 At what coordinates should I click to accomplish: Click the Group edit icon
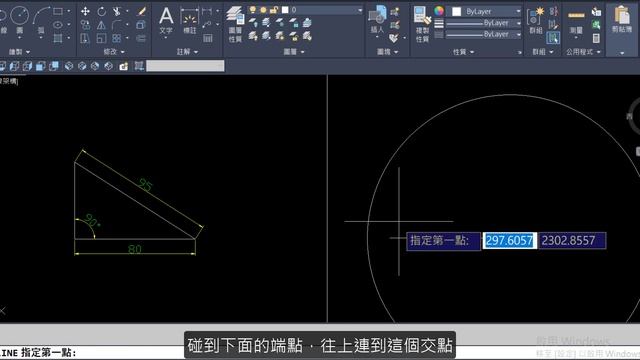553,24
